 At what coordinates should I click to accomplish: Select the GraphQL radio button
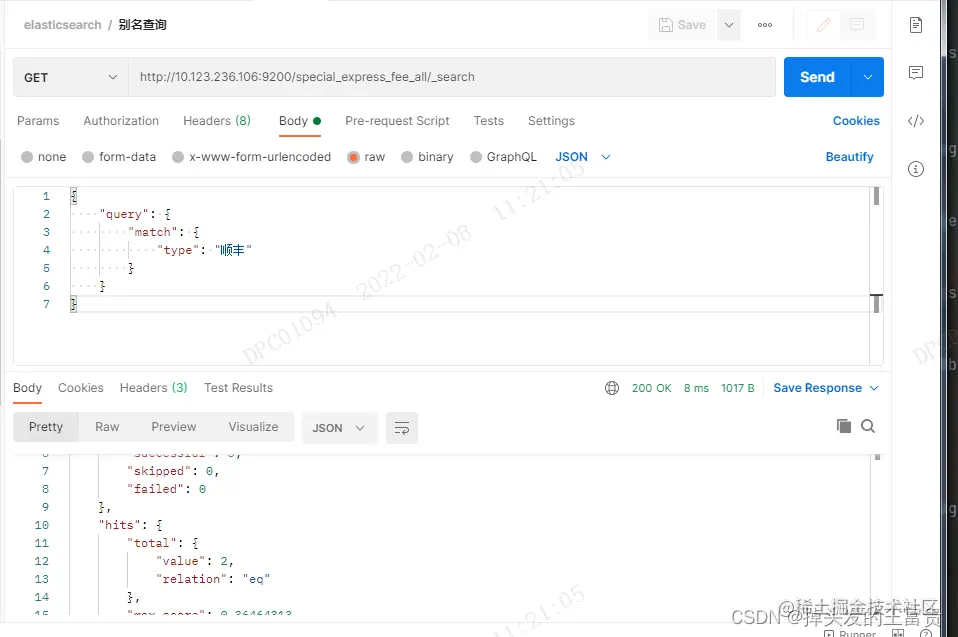[476, 157]
